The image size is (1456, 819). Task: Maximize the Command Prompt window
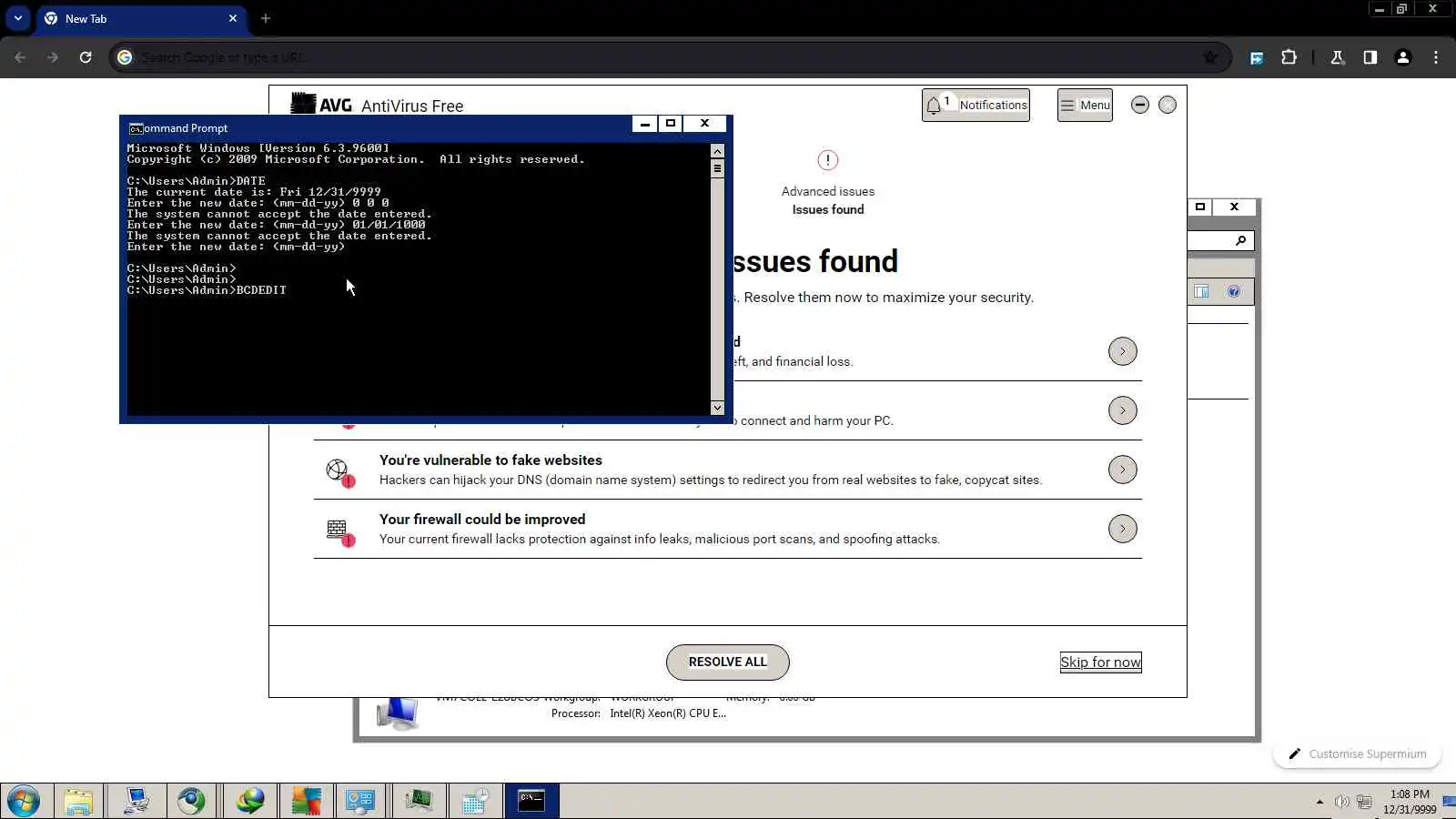tap(671, 124)
